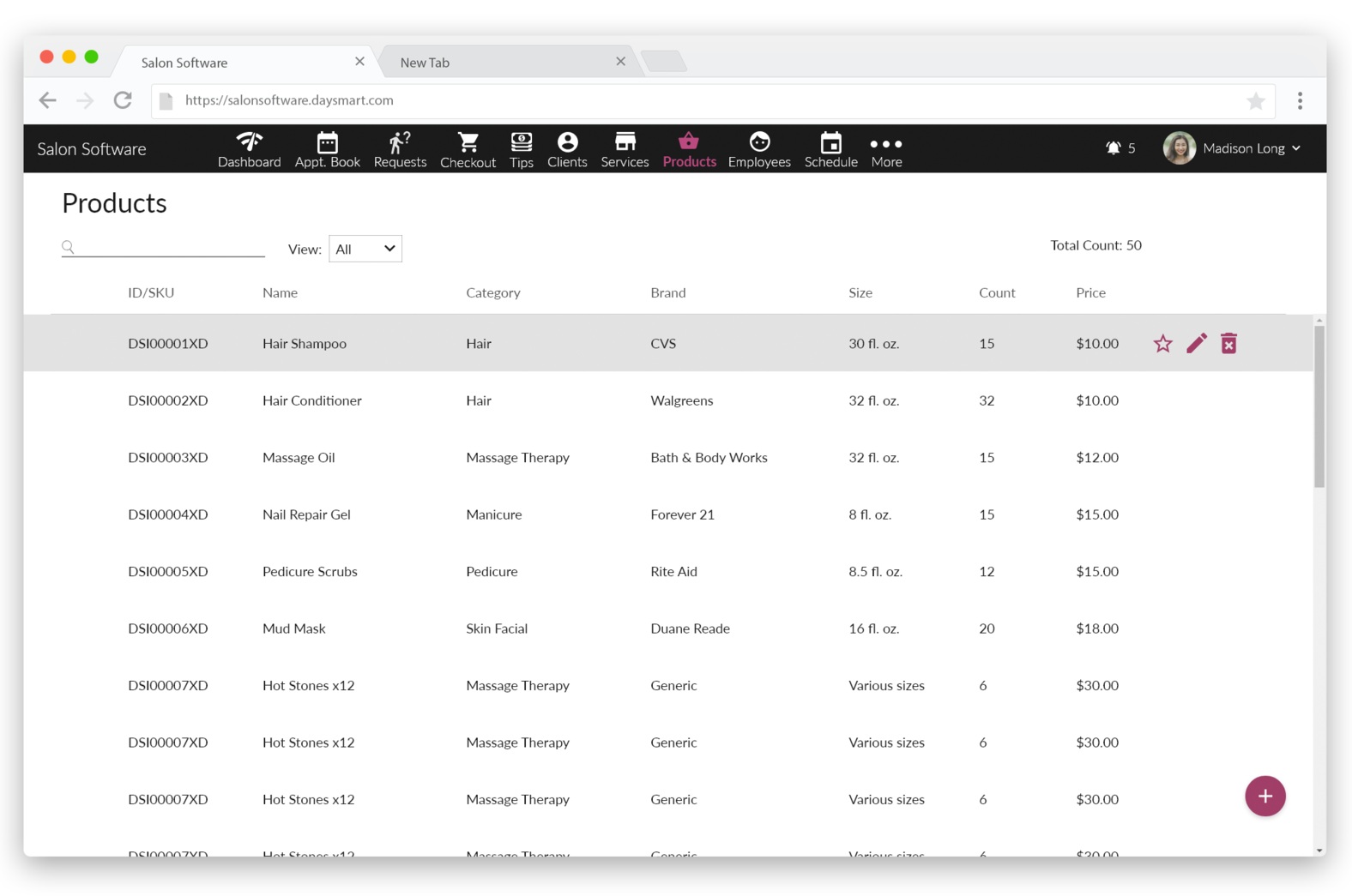Click the $18.00 price cell

click(1097, 628)
